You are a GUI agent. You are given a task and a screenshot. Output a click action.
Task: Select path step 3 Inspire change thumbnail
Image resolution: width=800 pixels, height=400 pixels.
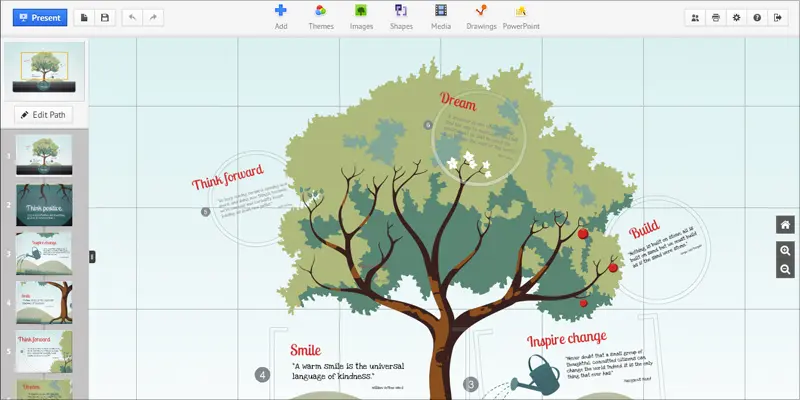pos(44,254)
